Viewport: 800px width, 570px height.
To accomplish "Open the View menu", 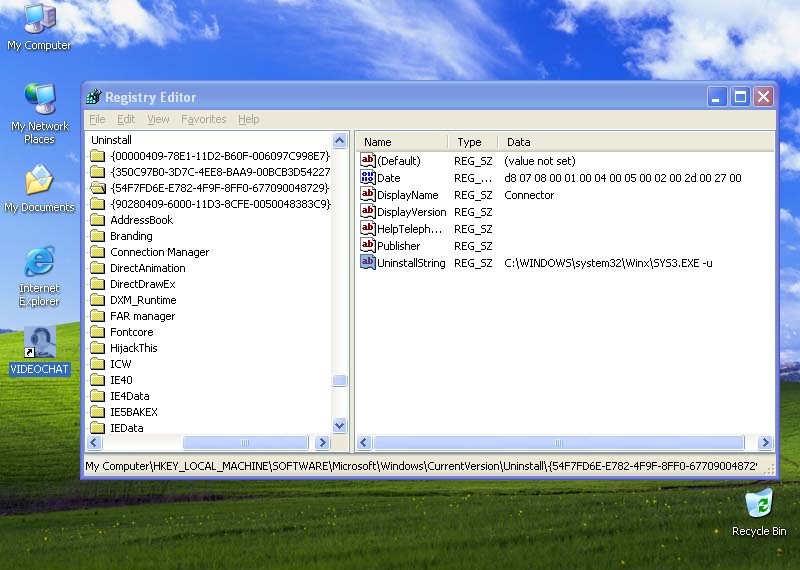I will (158, 119).
